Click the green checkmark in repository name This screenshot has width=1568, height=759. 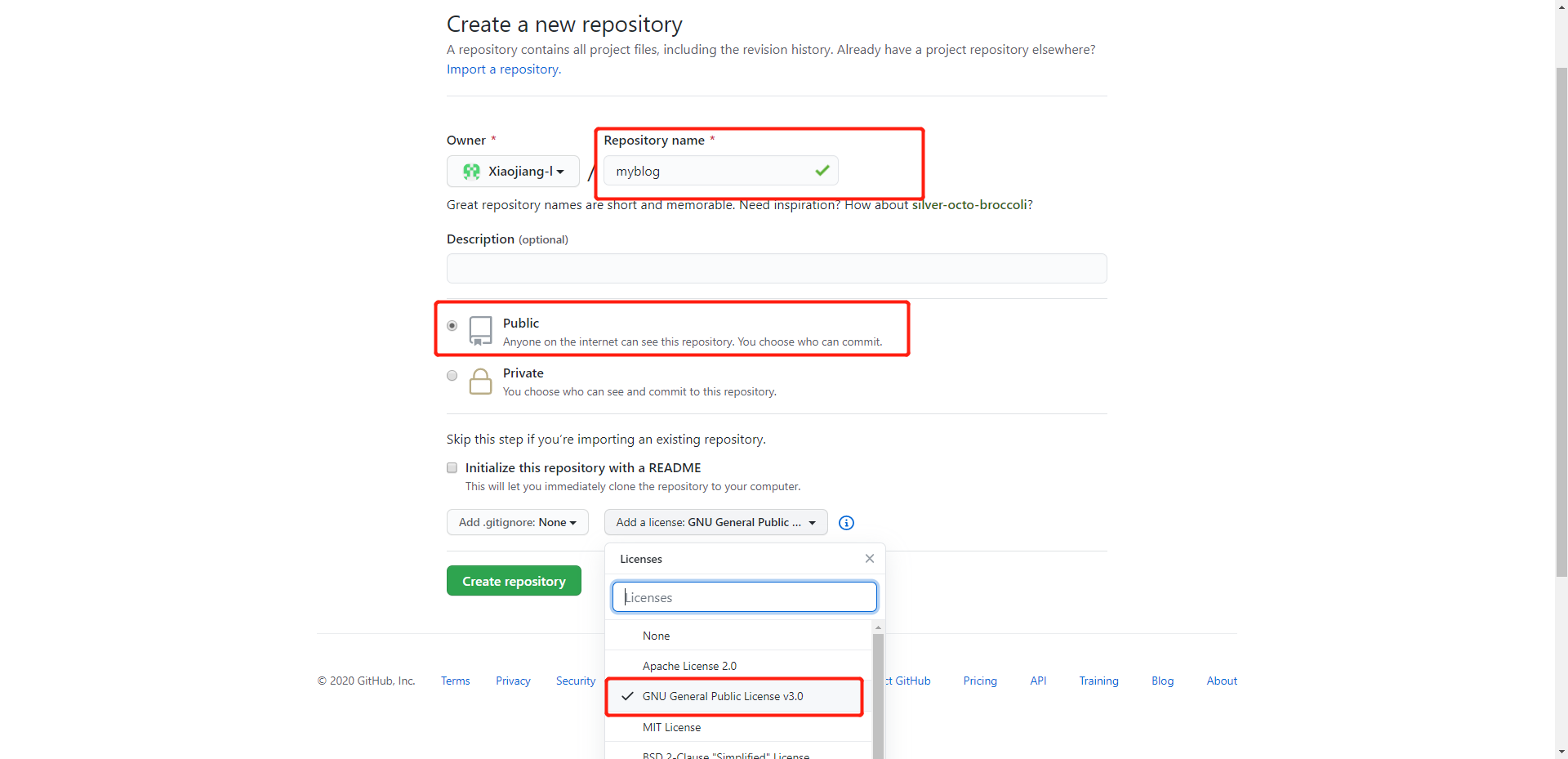coord(822,171)
